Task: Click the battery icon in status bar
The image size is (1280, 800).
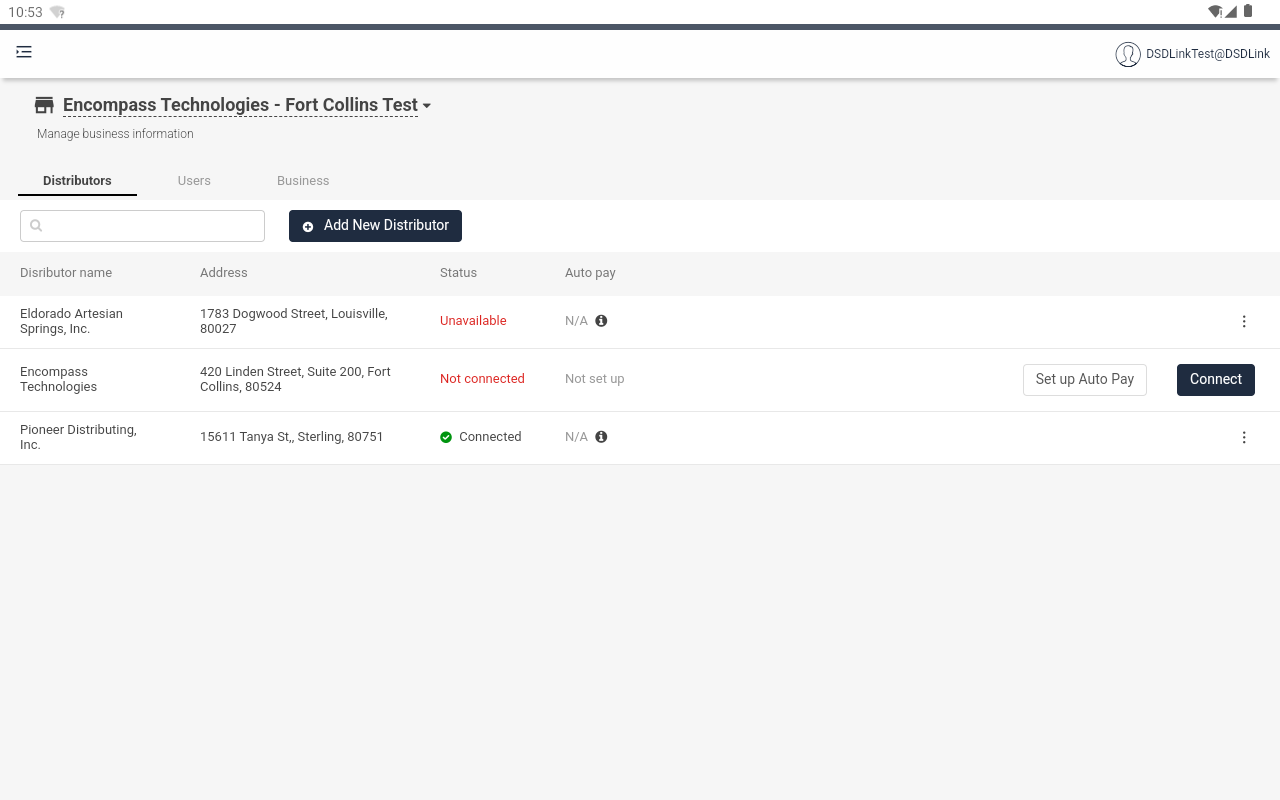Action: pos(1248,12)
